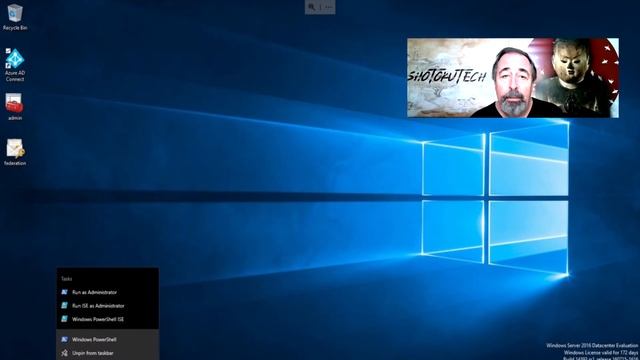This screenshot has width=640, height=360.
Task: Open the Recycle Bin desktop icon
Action: (15, 17)
